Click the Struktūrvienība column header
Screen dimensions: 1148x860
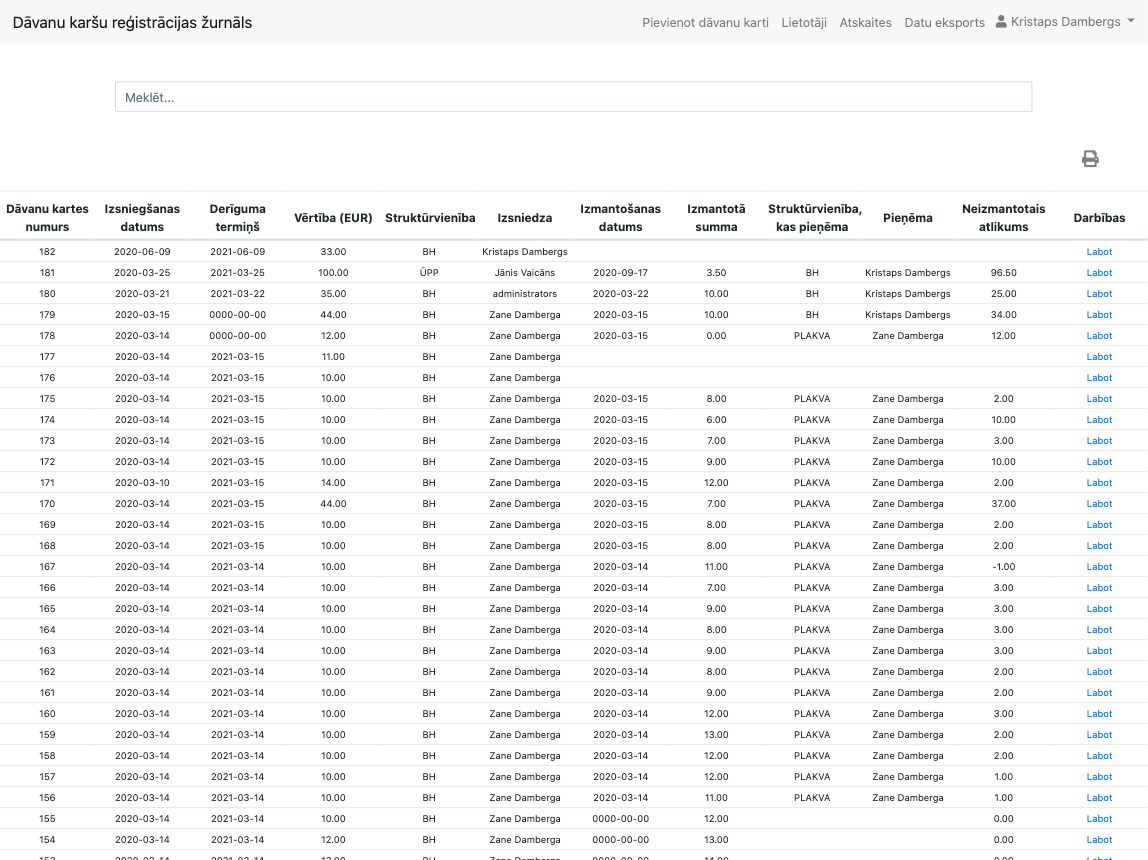pyautogui.click(x=430, y=218)
